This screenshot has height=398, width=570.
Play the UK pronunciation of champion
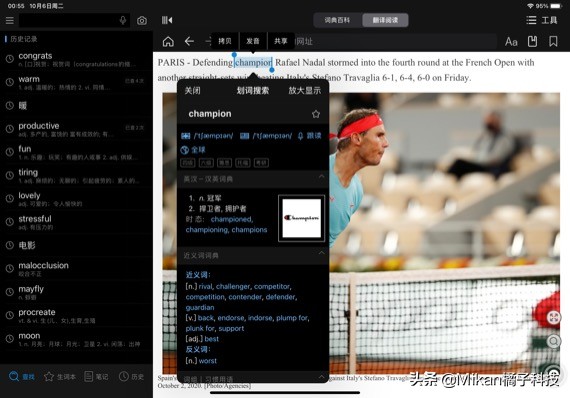207,136
